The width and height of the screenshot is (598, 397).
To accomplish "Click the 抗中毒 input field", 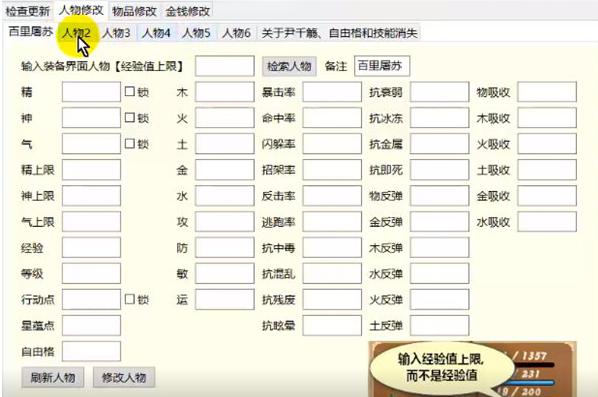I will coord(332,248).
